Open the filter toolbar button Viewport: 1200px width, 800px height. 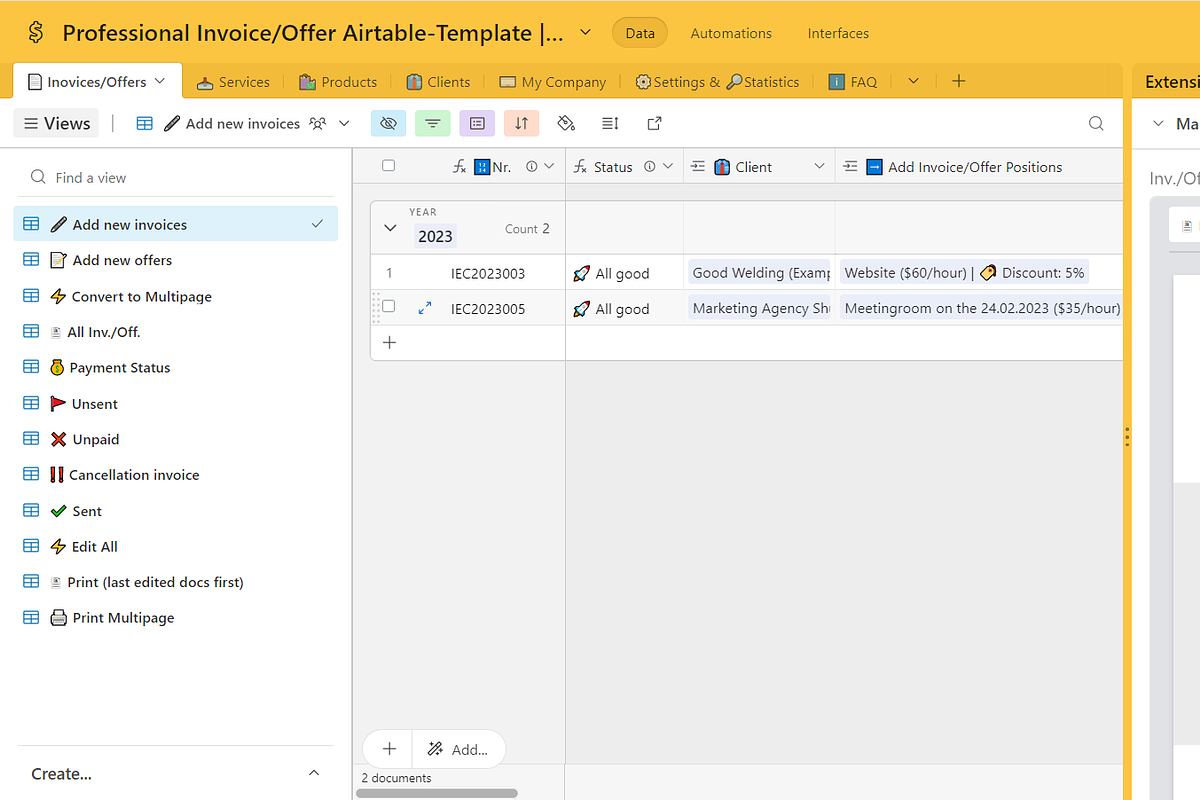click(x=433, y=123)
